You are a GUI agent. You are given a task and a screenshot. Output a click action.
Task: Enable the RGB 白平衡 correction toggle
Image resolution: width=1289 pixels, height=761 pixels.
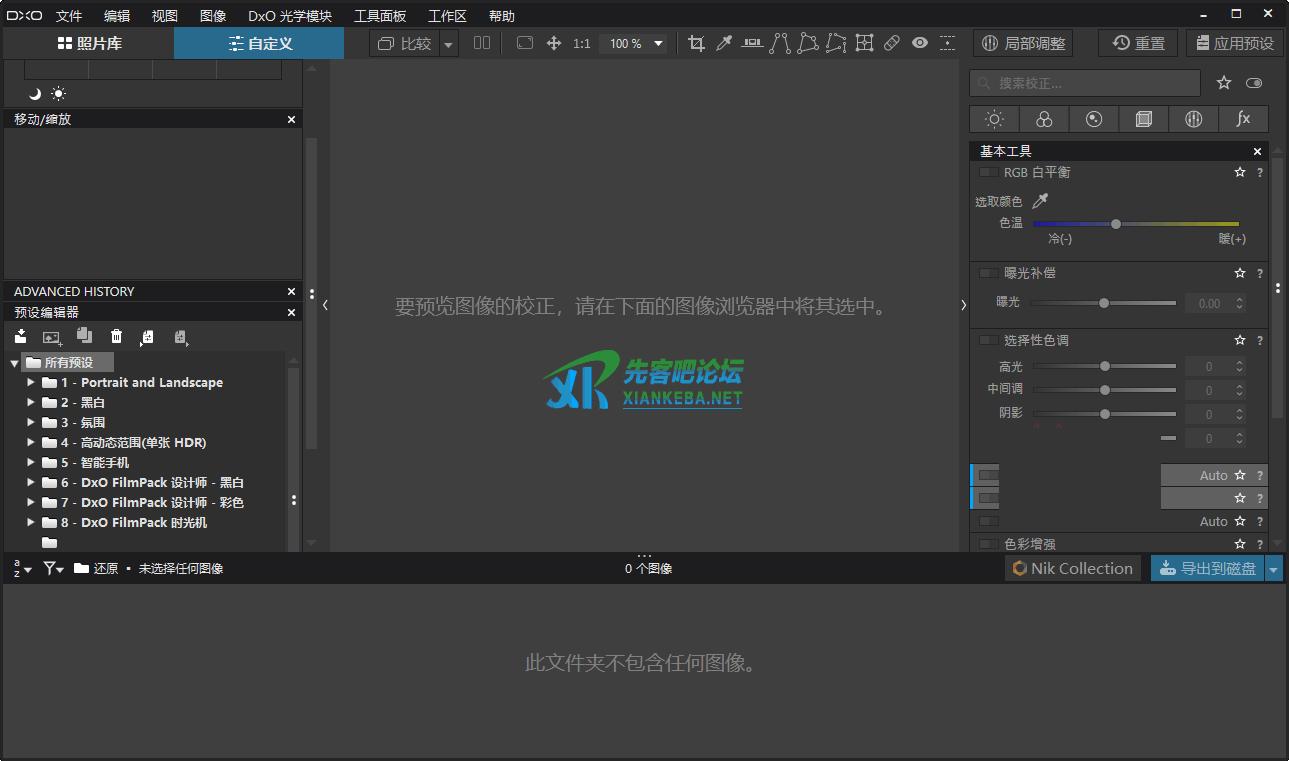[x=988, y=172]
